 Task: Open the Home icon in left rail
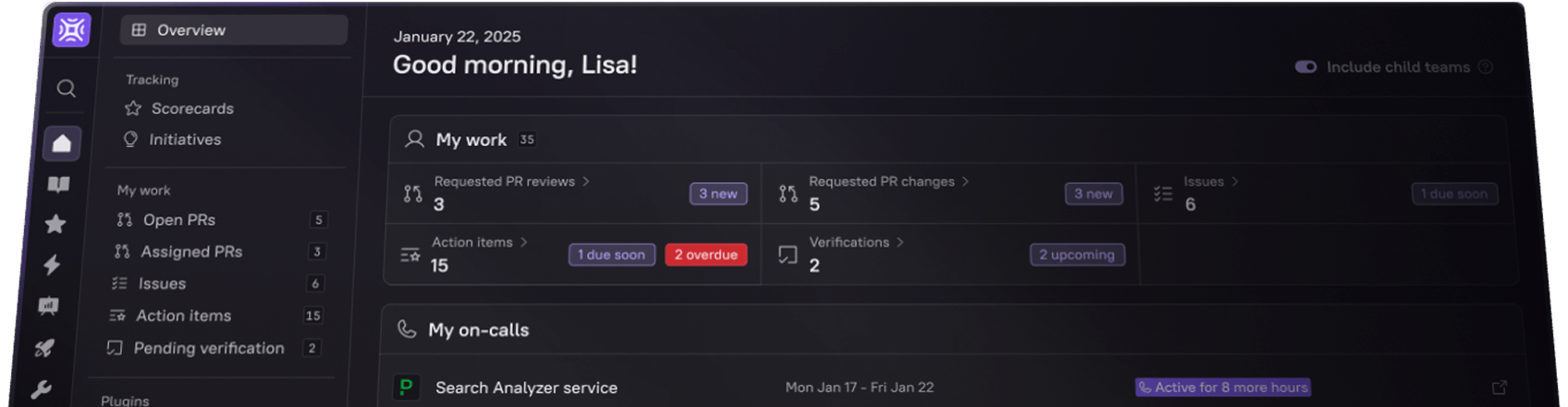pos(62,143)
